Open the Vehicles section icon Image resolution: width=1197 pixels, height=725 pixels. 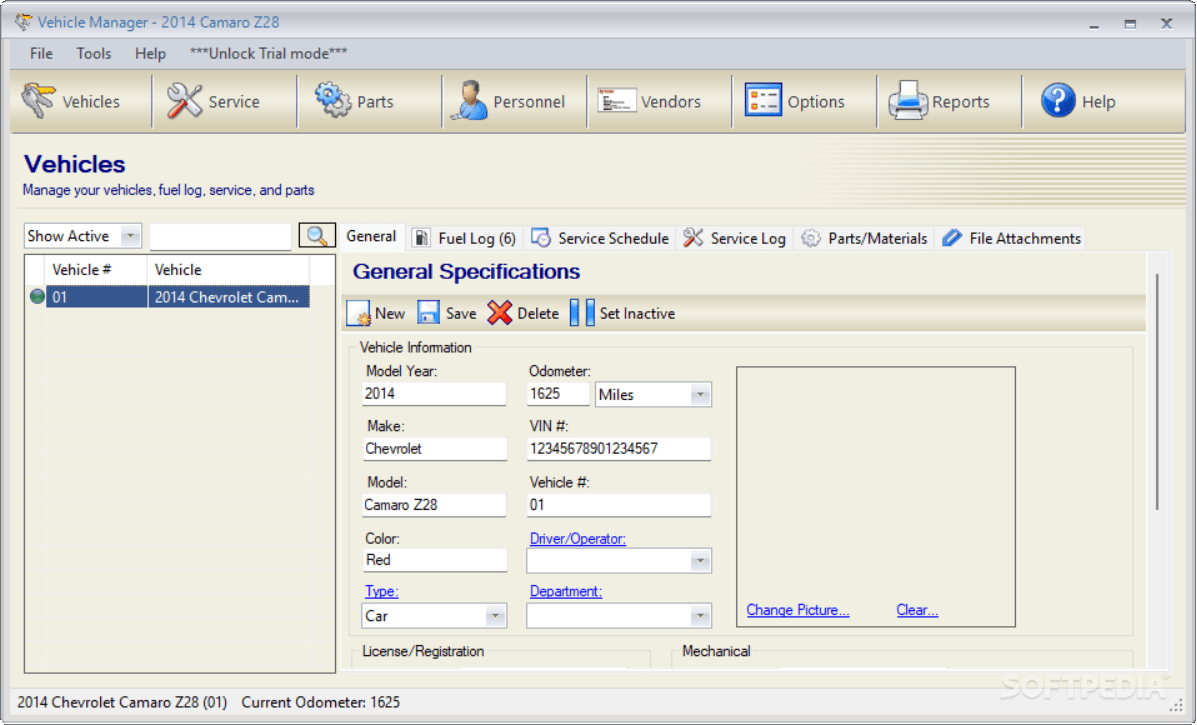coord(39,101)
